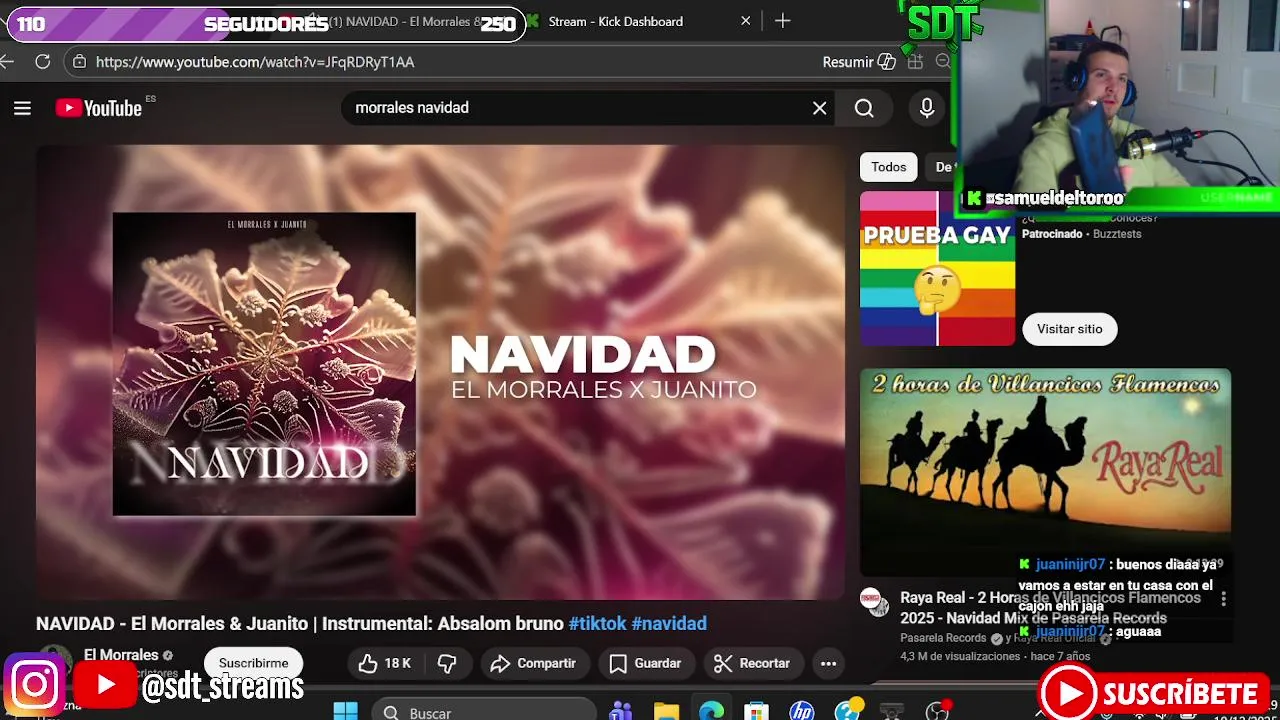The height and width of the screenshot is (720, 1280).
Task: Open Microsoft Store from taskbar
Action: tap(756, 711)
